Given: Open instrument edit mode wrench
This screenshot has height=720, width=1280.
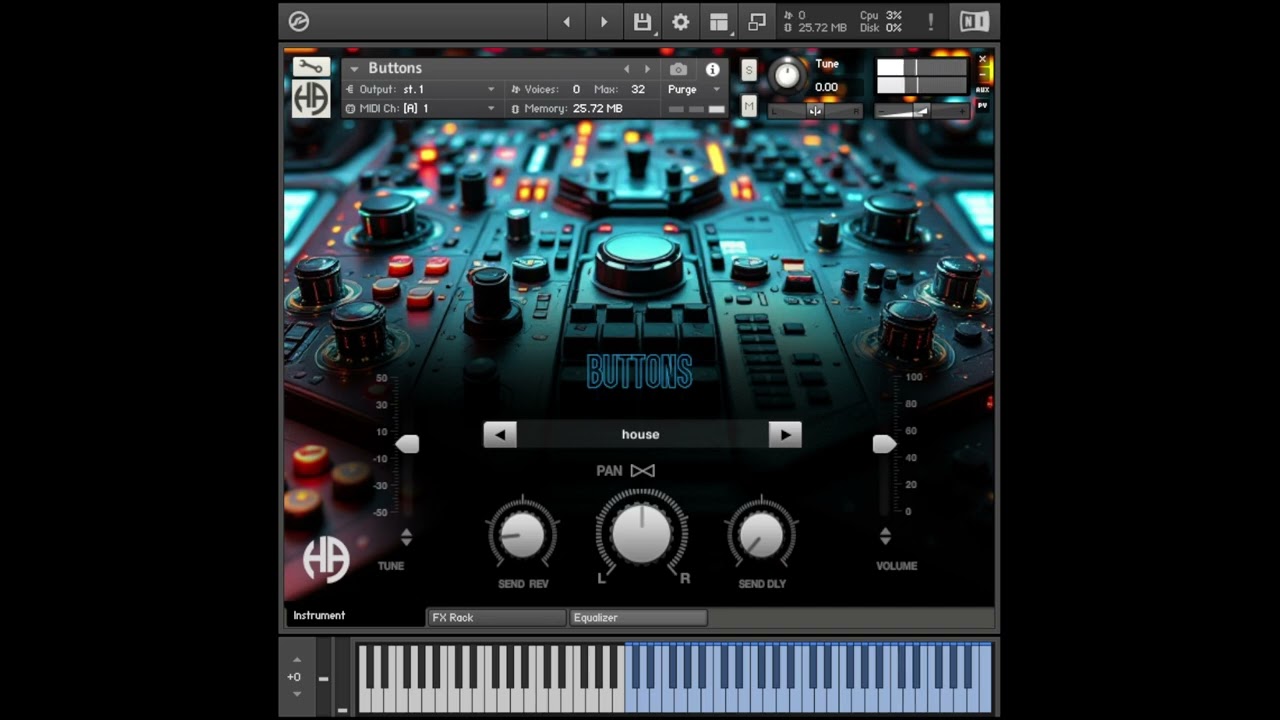Looking at the screenshot, I should [311, 67].
